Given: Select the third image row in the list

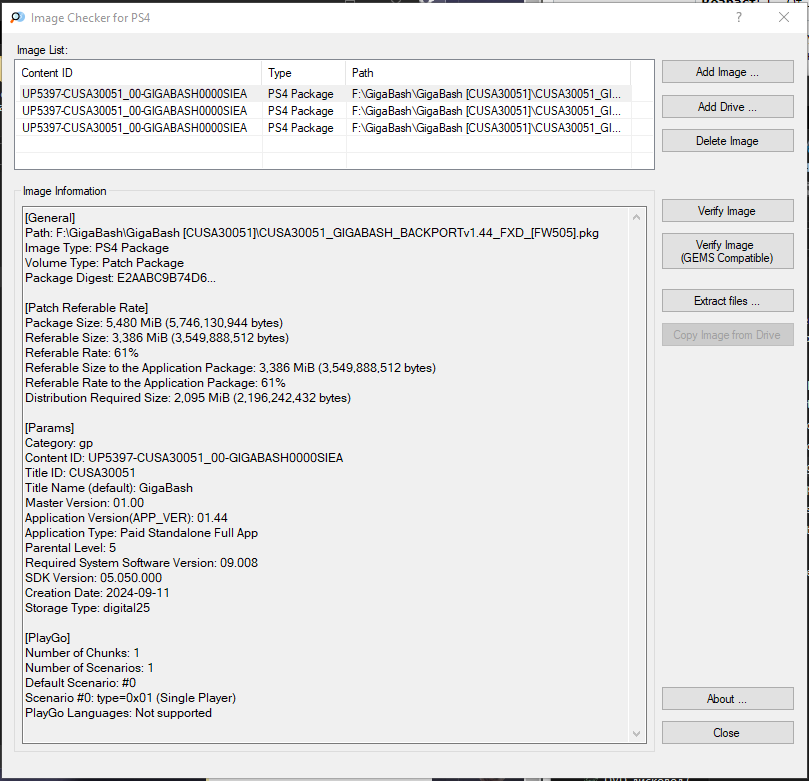Looking at the screenshot, I should 323,128.
